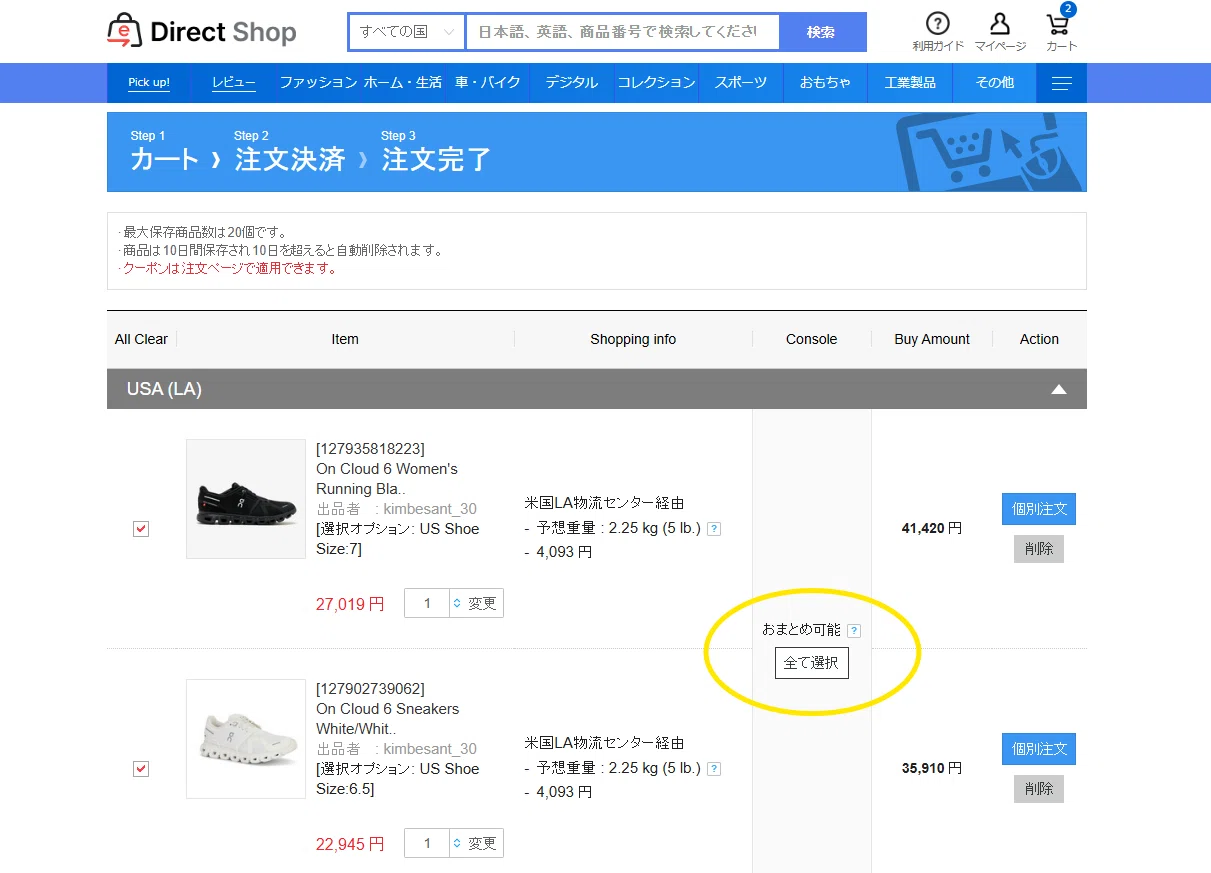The width and height of the screenshot is (1211, 873).
Task: Open デジタル category
Action: 571,83
